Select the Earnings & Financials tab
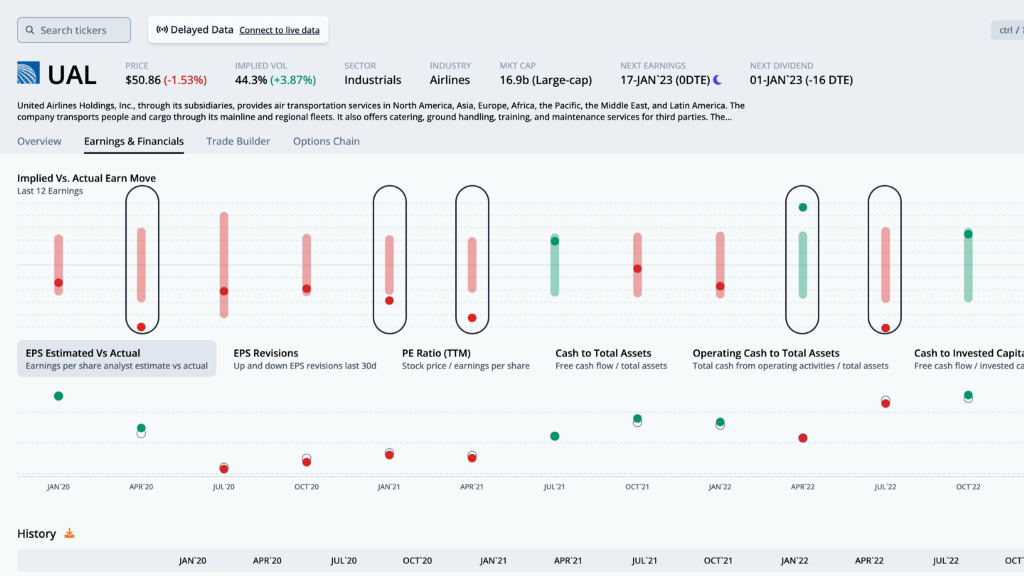Image resolution: width=1024 pixels, height=576 pixels. pos(134,141)
